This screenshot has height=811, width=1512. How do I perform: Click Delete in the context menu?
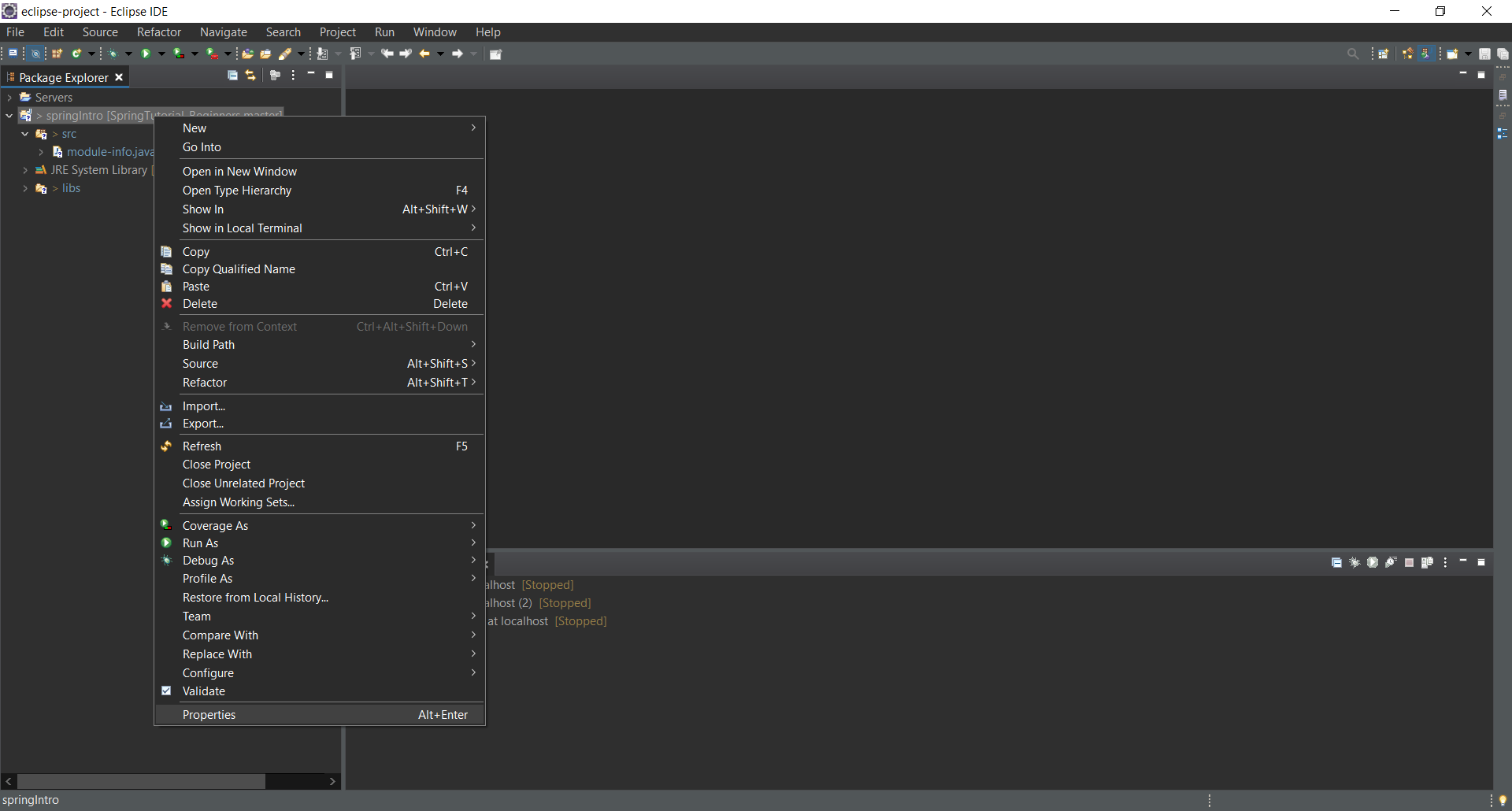coord(320,304)
